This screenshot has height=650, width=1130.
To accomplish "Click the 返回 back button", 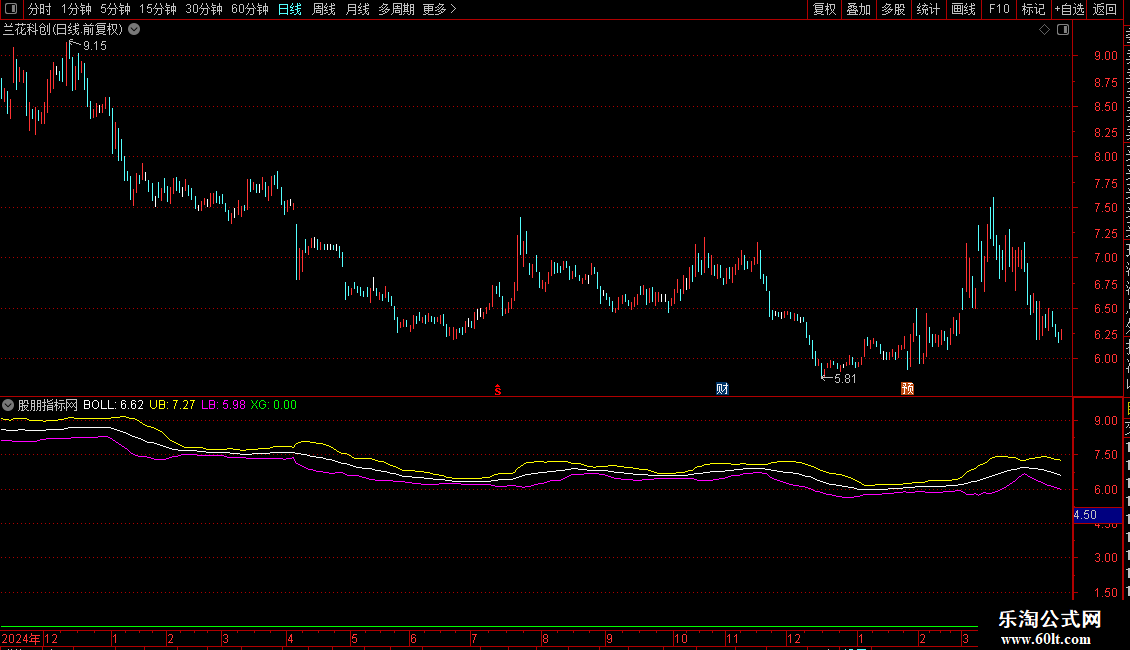I will [1105, 9].
